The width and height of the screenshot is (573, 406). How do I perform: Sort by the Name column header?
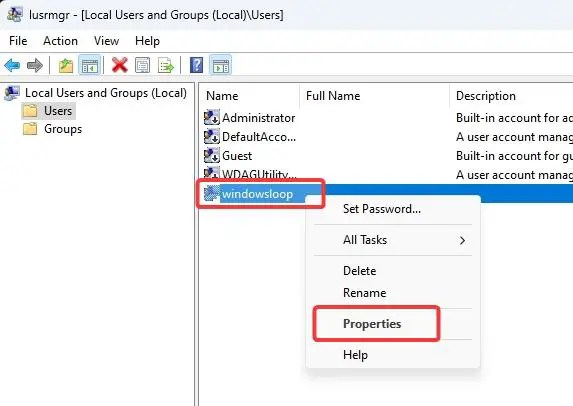tap(222, 96)
